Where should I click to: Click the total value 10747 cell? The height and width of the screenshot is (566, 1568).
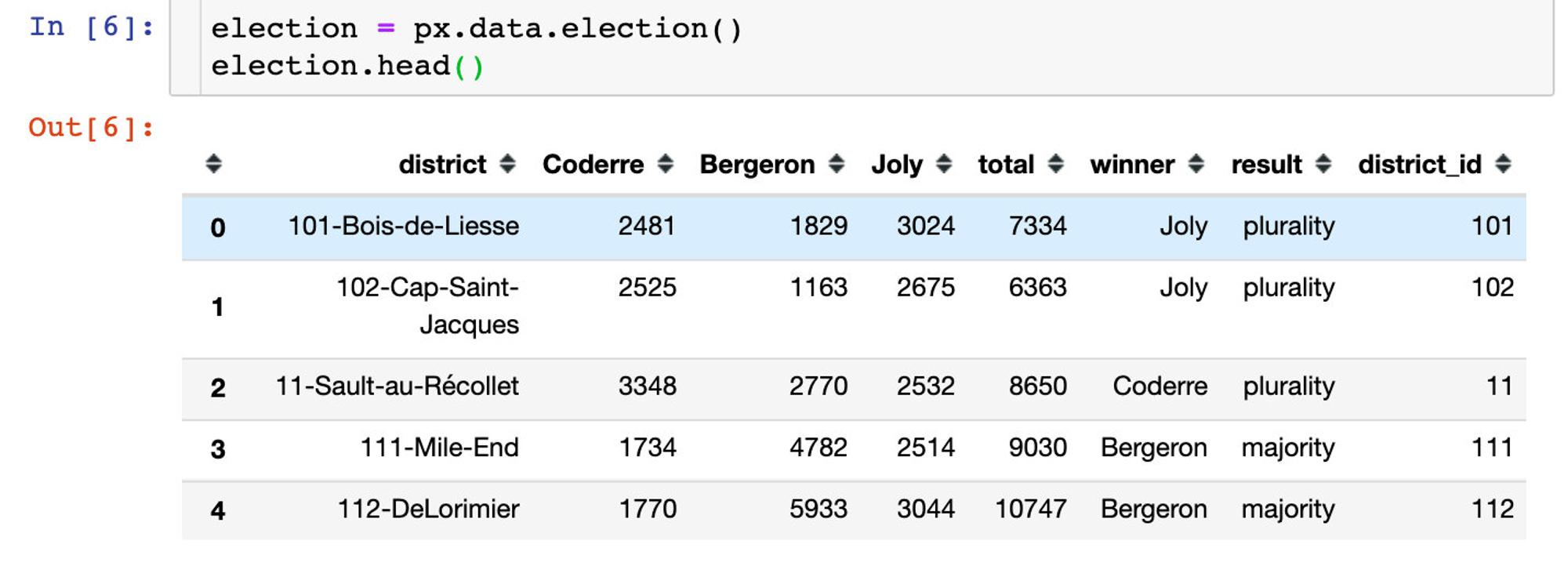(x=1030, y=510)
